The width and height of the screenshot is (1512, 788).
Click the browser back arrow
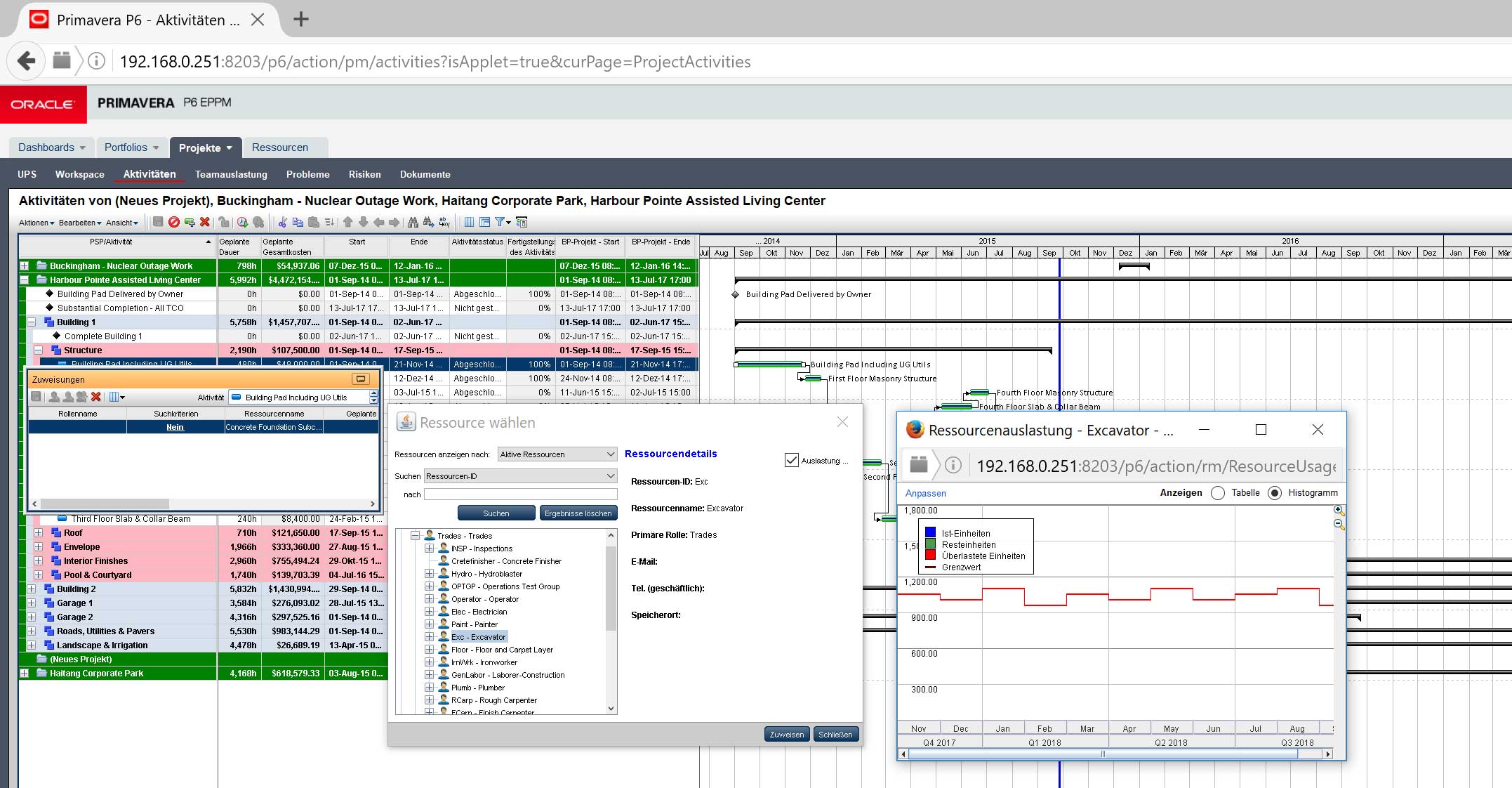click(x=26, y=61)
